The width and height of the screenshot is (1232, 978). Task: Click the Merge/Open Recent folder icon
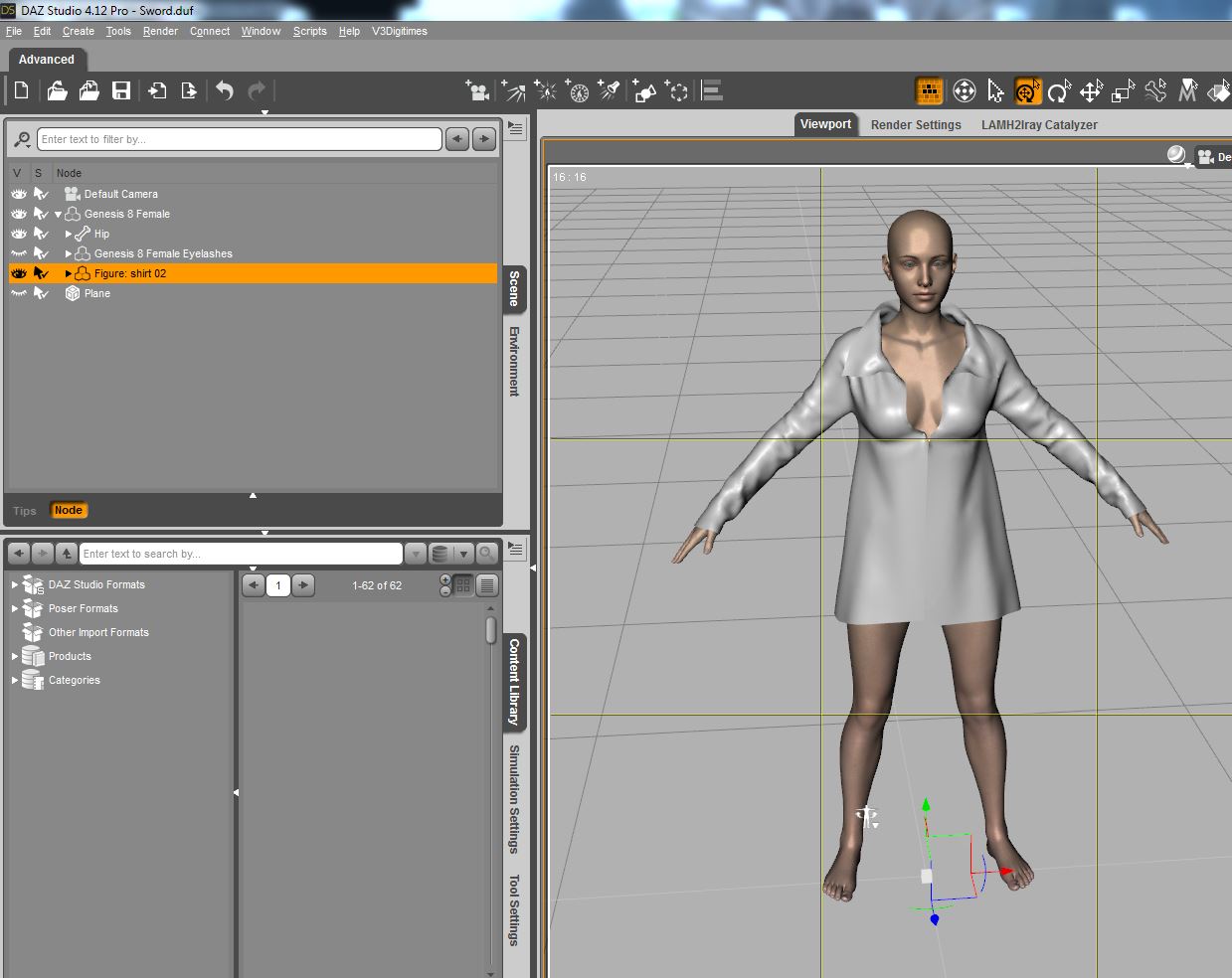pos(88,91)
